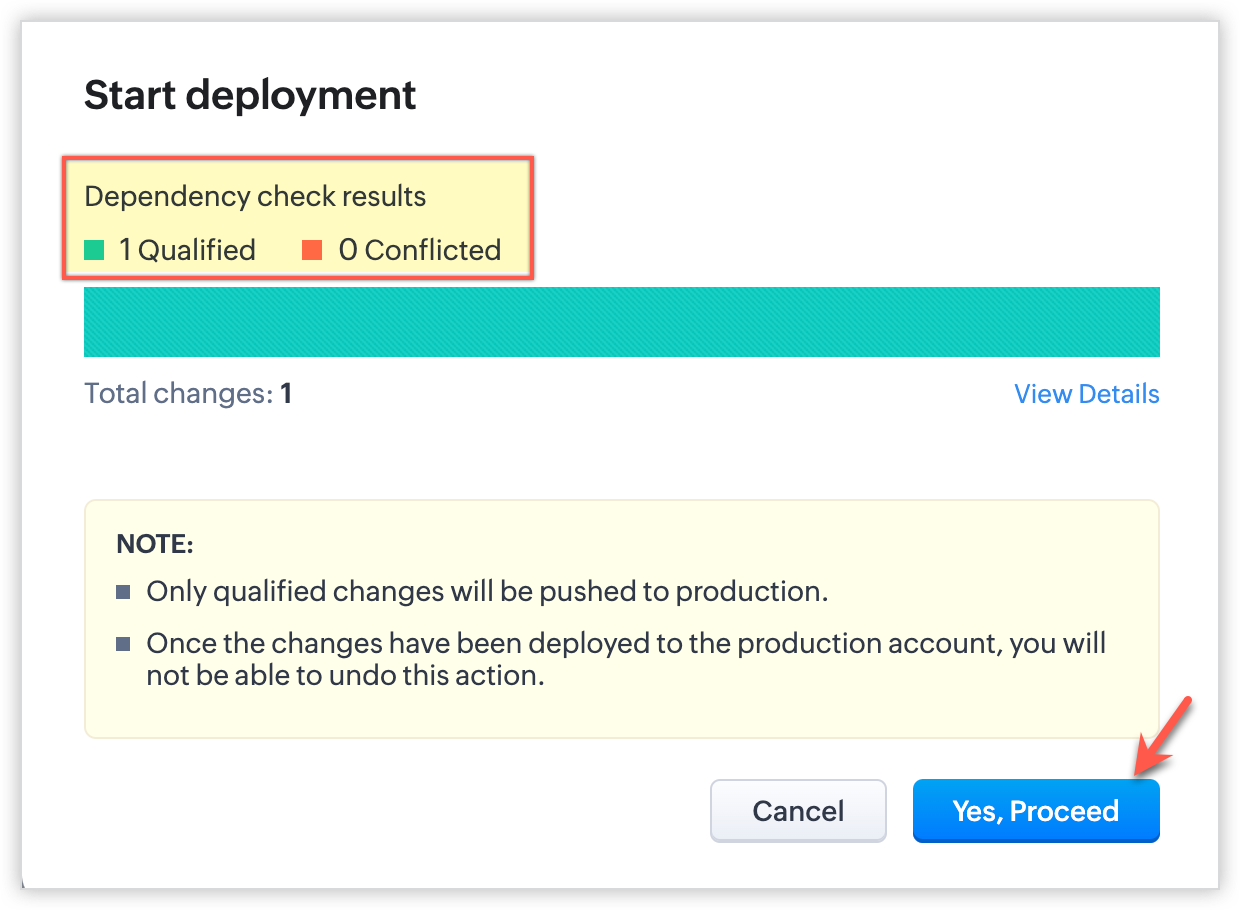The image size is (1240, 910).
Task: Select the teal deployment progress bar
Action: coord(621,322)
